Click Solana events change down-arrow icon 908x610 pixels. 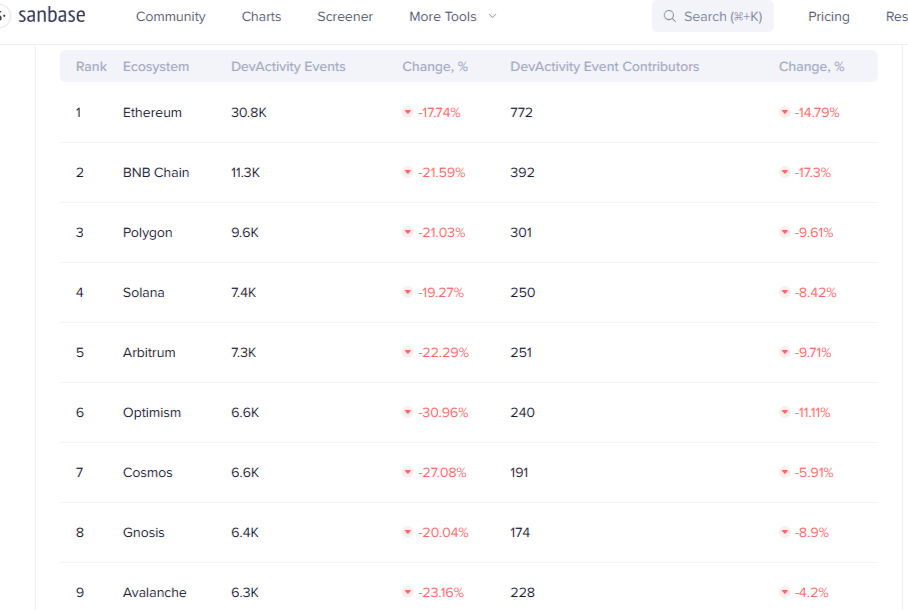tap(408, 293)
